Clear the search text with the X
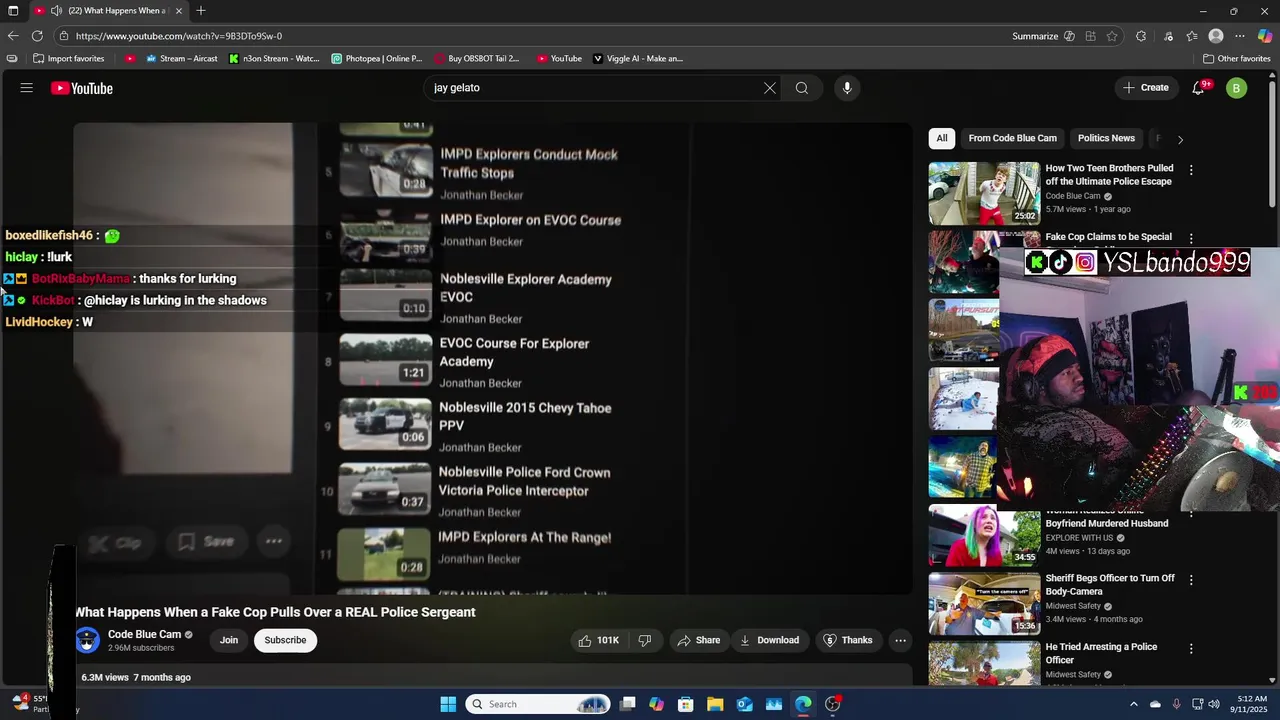The height and width of the screenshot is (720, 1280). (770, 88)
